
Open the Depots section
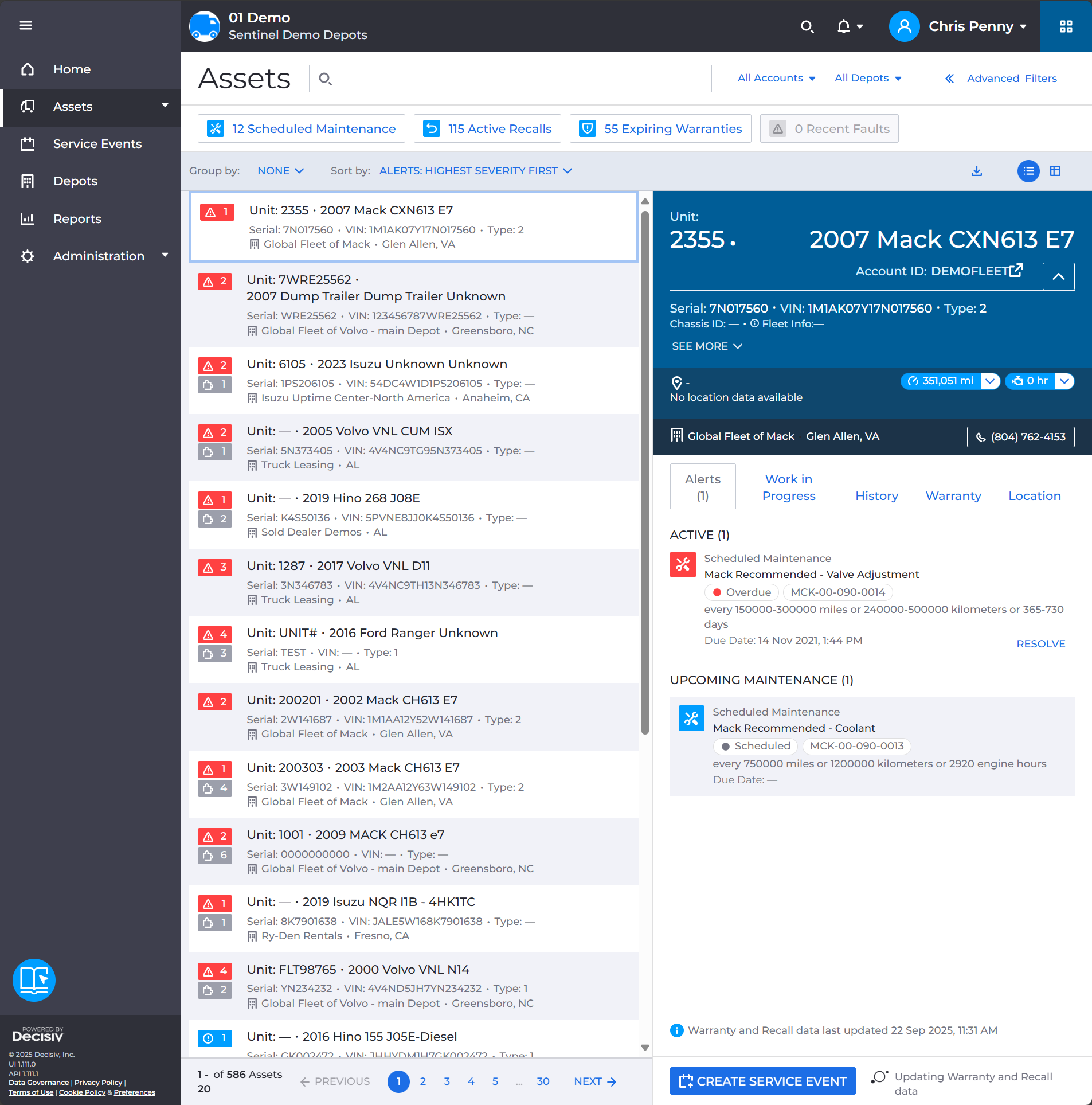[x=75, y=181]
